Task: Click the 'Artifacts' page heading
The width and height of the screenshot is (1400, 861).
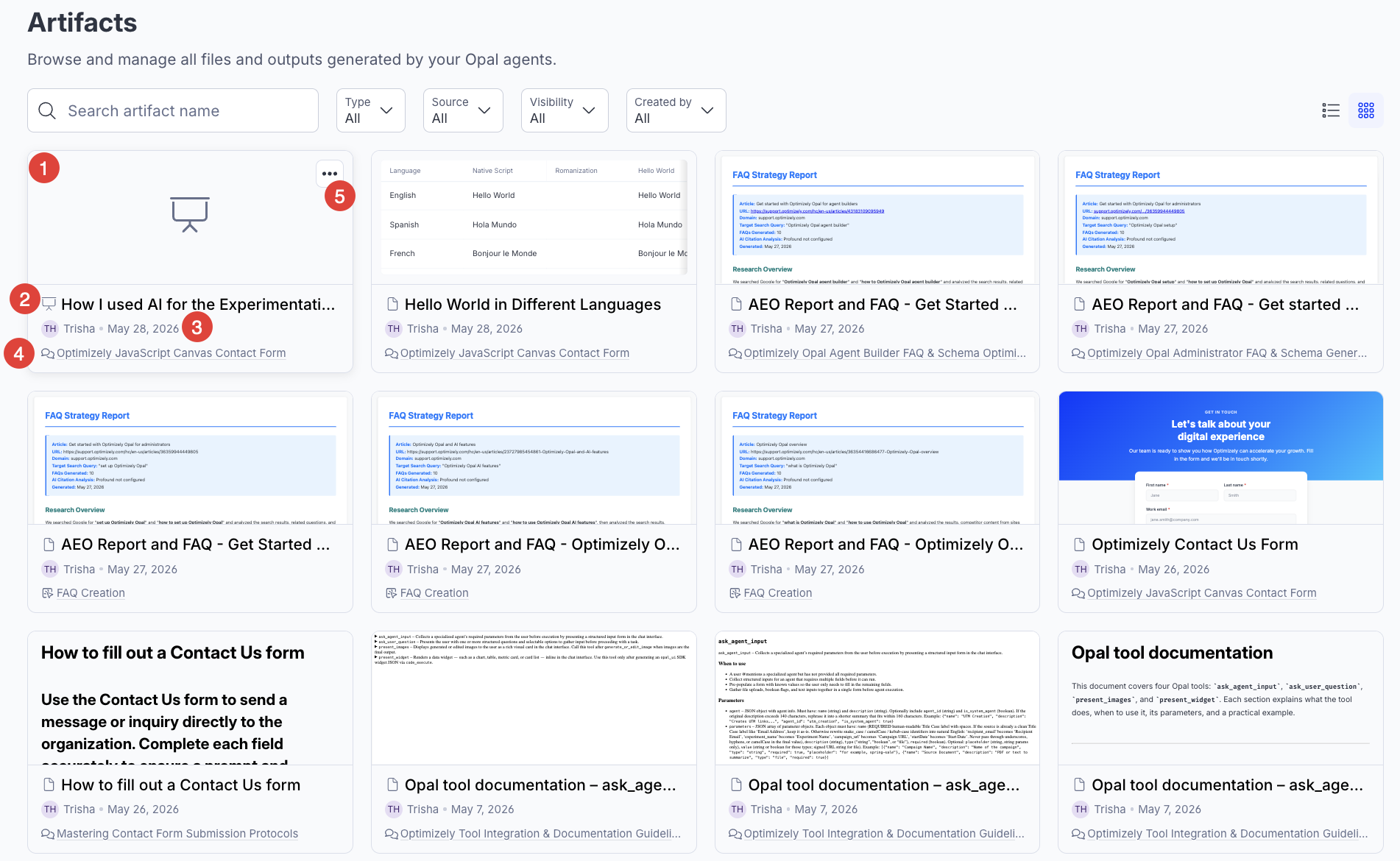Action: pos(82,23)
